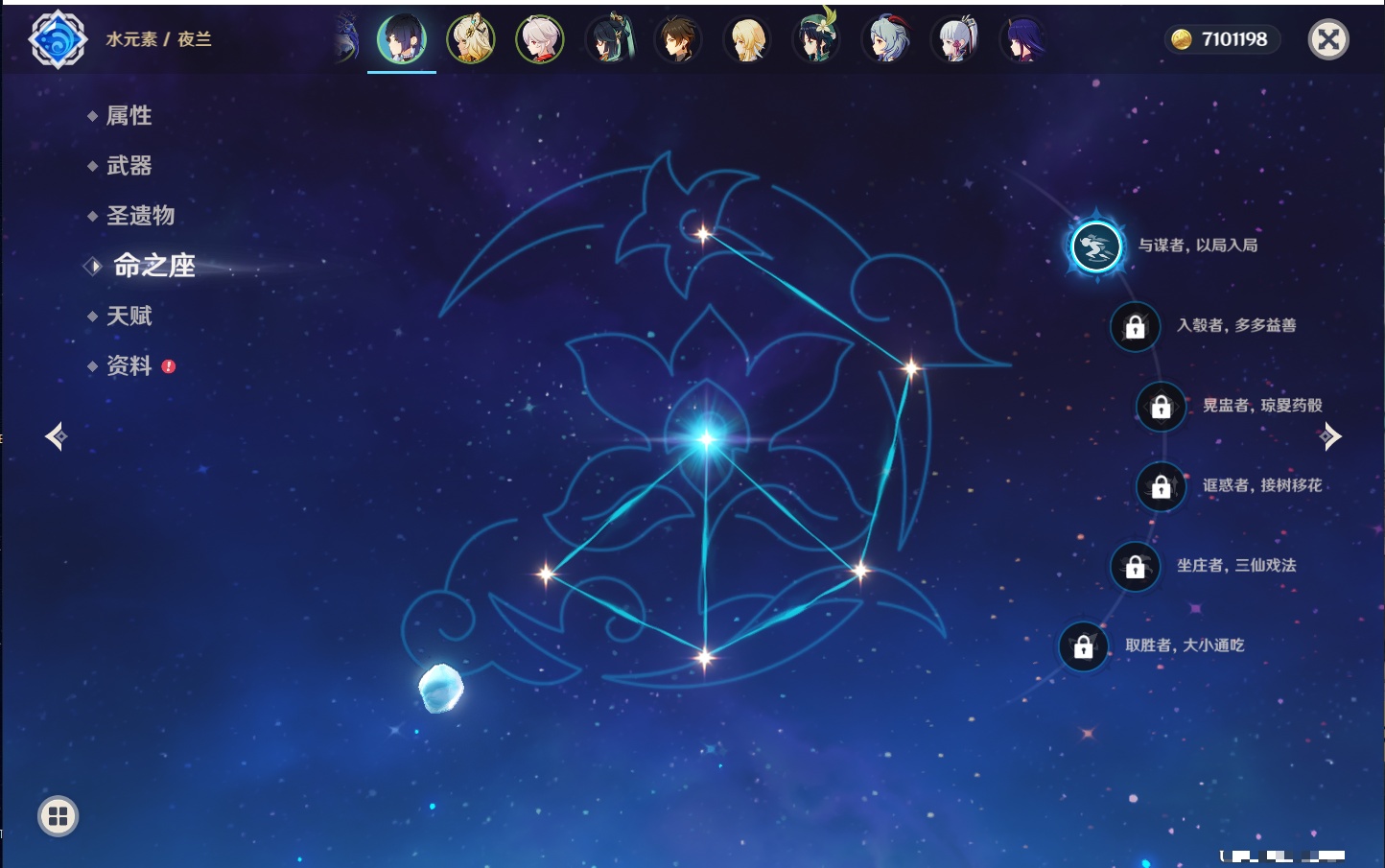Click the glowing central constellation star
The image size is (1385, 868).
click(707, 439)
